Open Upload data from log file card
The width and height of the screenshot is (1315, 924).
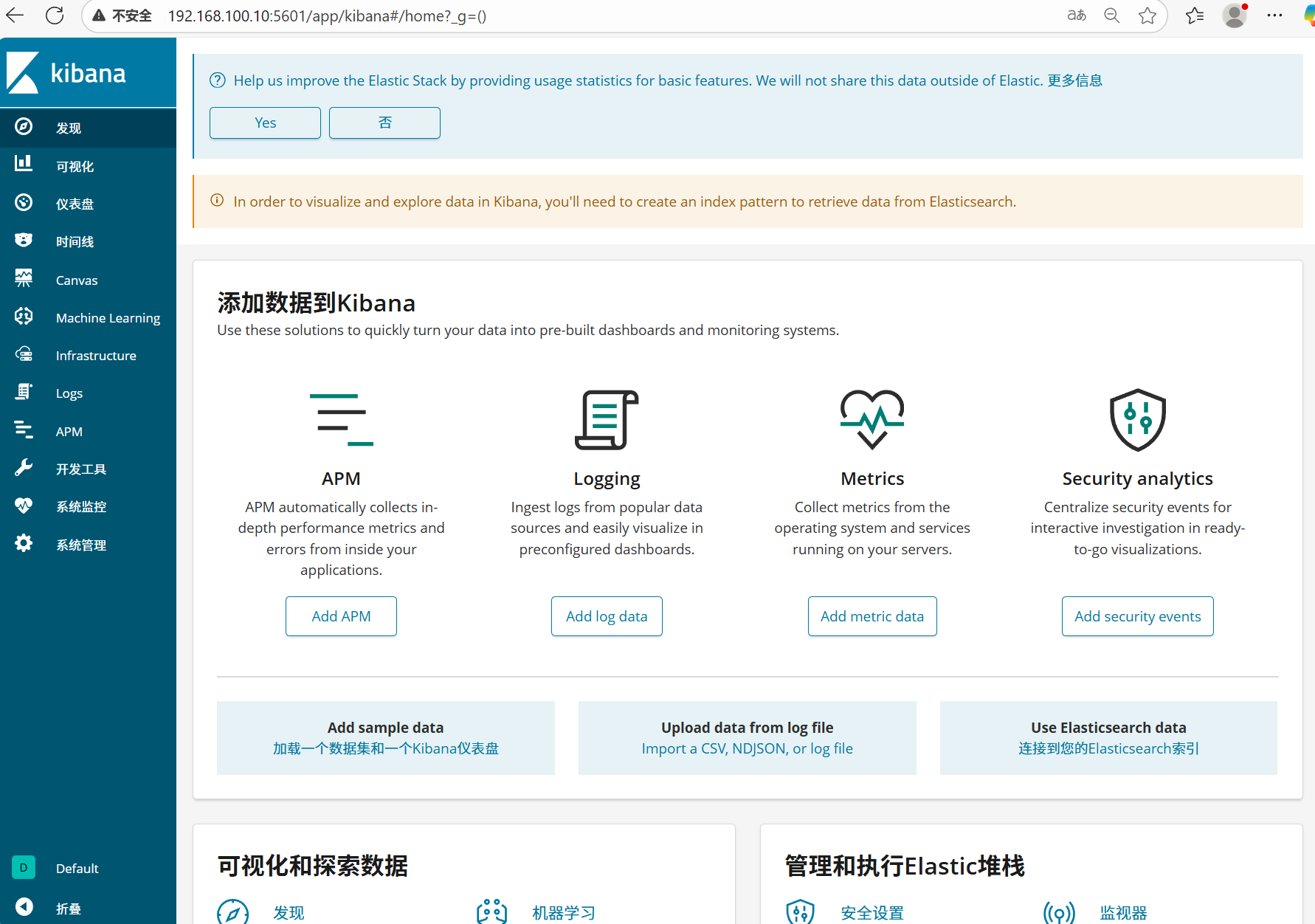pyautogui.click(x=748, y=738)
